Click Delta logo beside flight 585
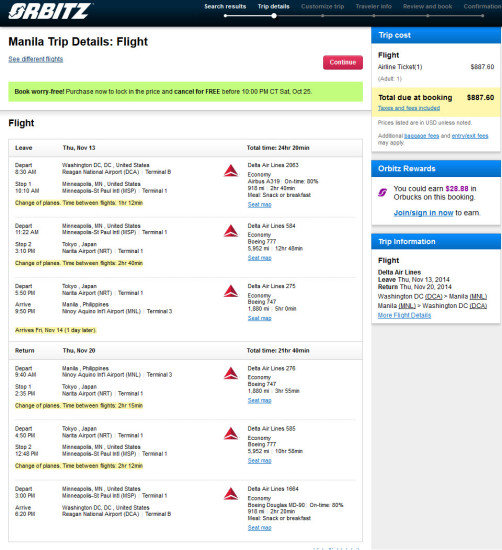Screen dimensions: 502x550 pyautogui.click(x=231, y=434)
